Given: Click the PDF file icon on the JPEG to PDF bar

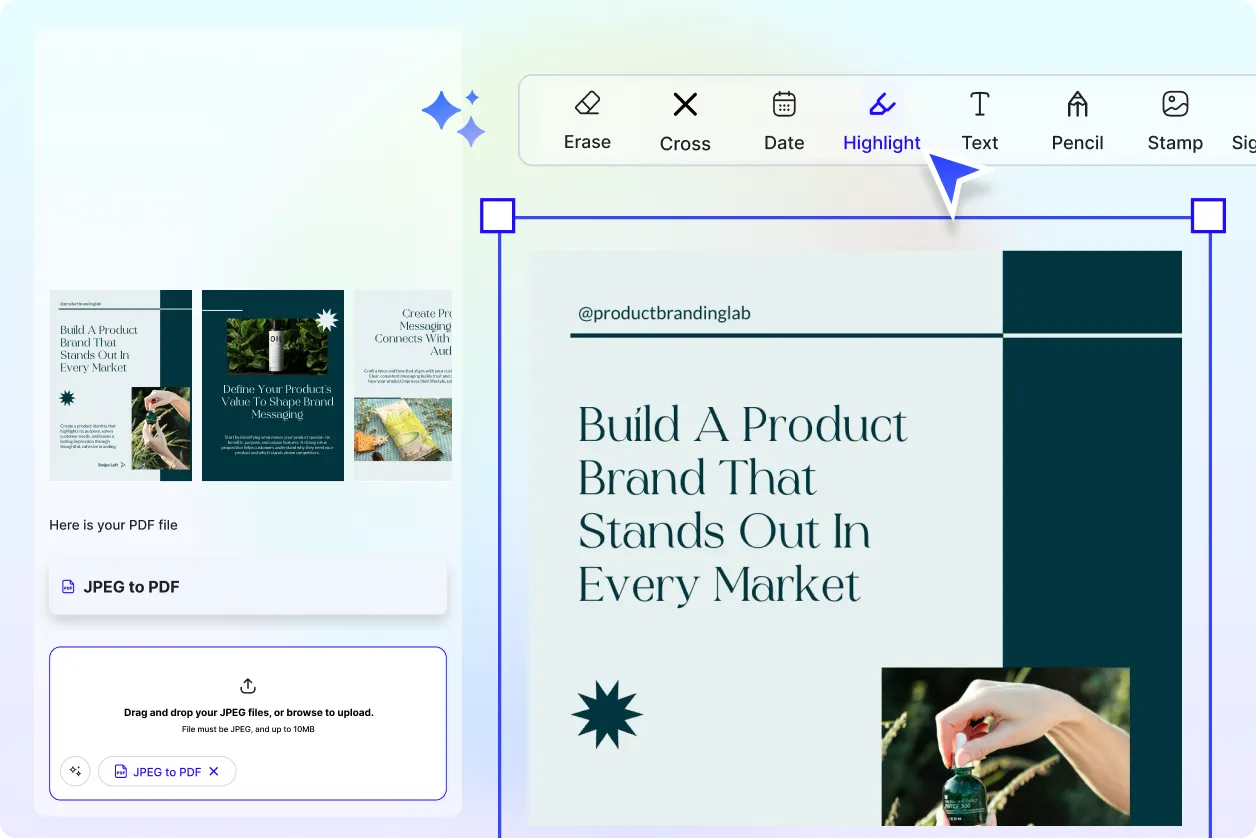Looking at the screenshot, I should [67, 586].
